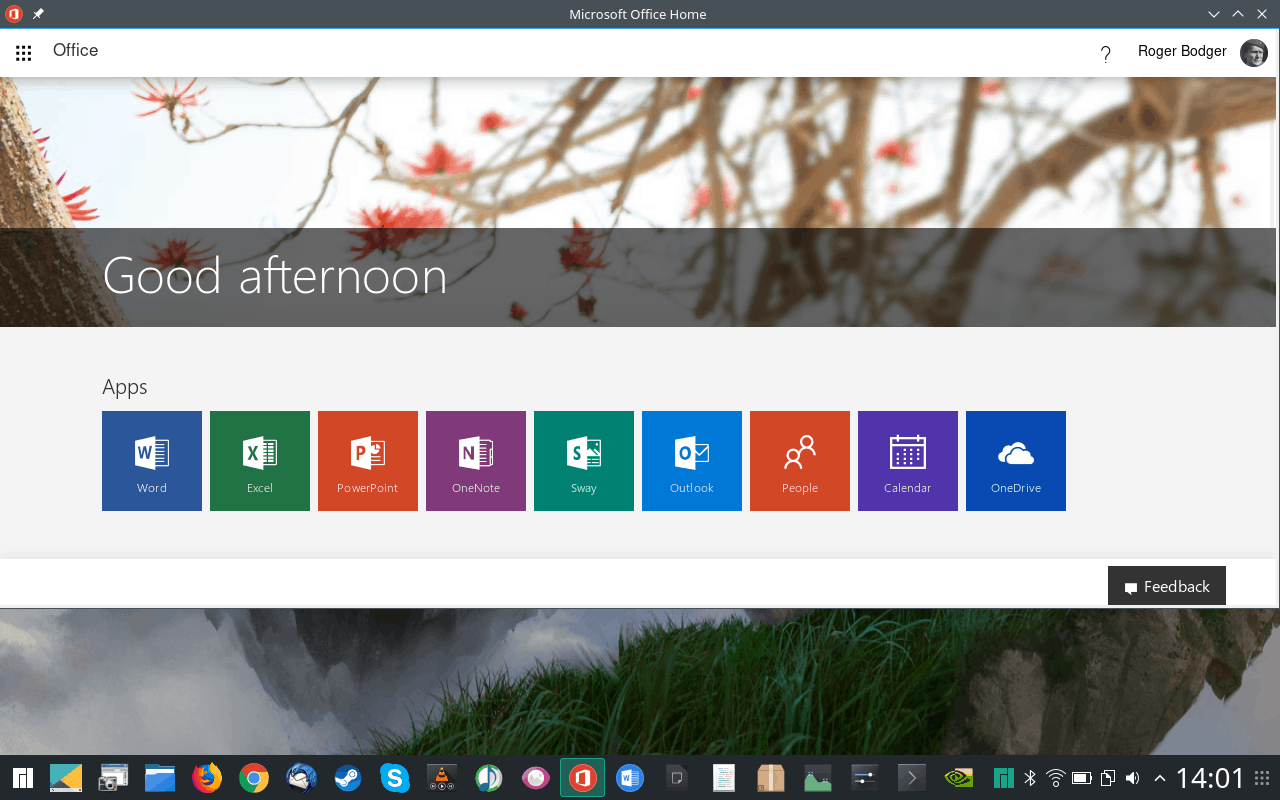The width and height of the screenshot is (1280, 800).
Task: Open the package manager box icon
Action: coord(770,778)
